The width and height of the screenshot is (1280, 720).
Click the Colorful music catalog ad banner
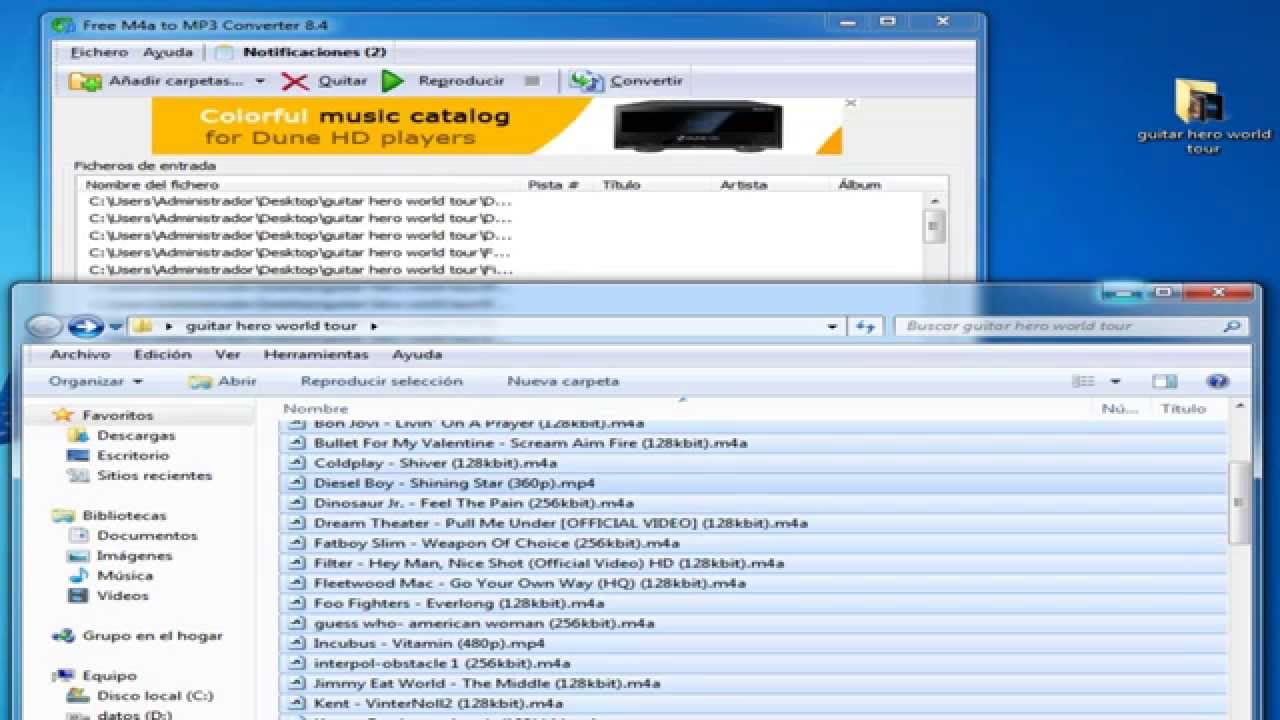(x=497, y=126)
